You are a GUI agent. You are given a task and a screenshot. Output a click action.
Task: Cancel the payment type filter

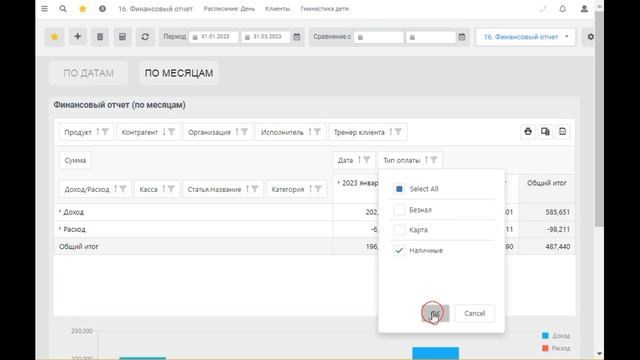click(x=475, y=313)
